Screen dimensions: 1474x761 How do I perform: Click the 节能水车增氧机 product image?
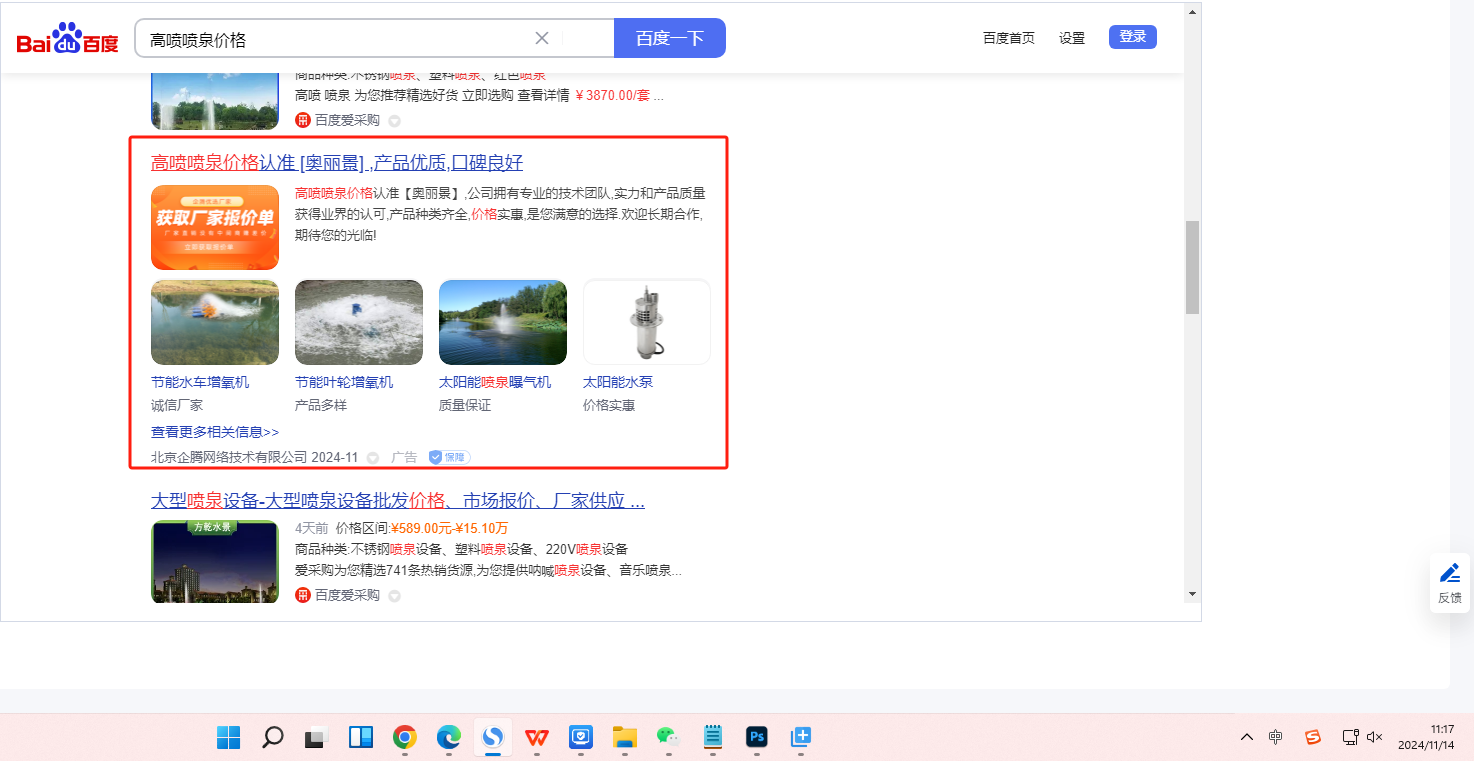(215, 322)
